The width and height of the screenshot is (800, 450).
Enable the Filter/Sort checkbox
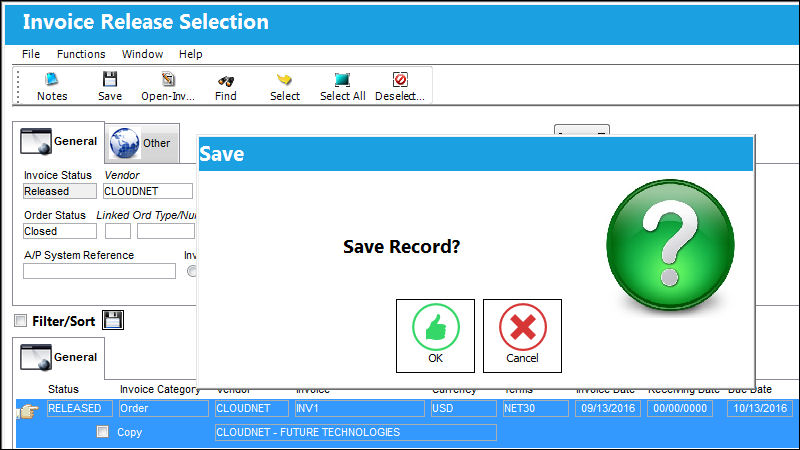pos(20,321)
